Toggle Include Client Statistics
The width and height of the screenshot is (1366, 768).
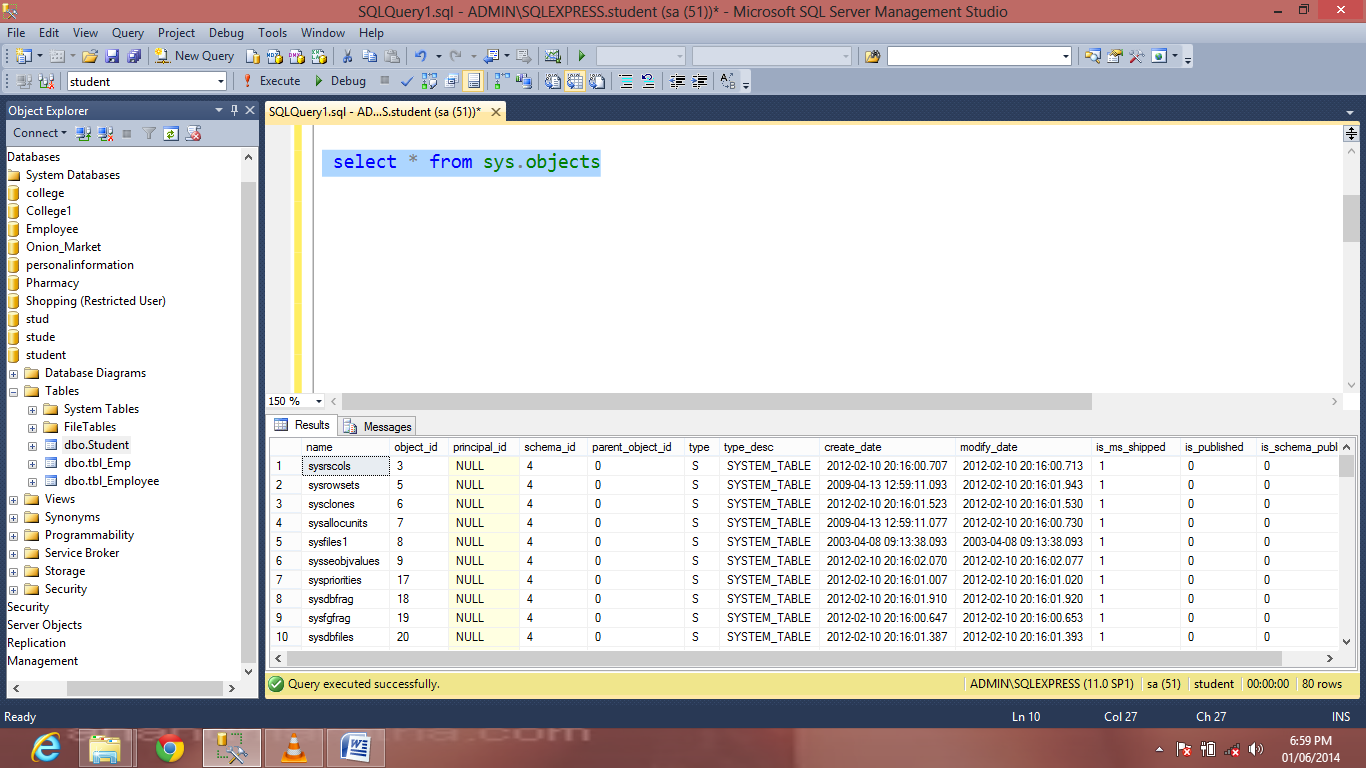[x=523, y=81]
